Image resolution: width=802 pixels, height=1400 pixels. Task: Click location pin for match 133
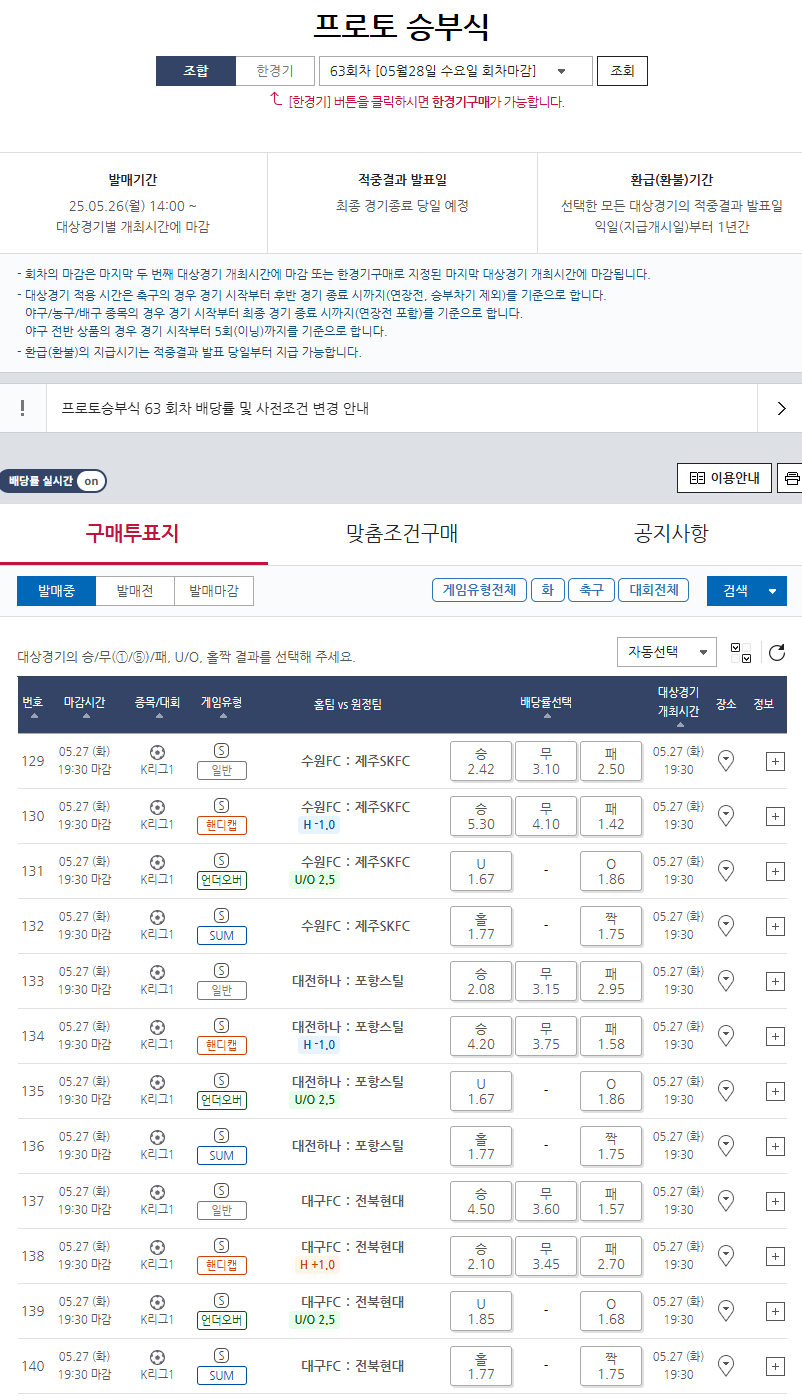coord(727,981)
